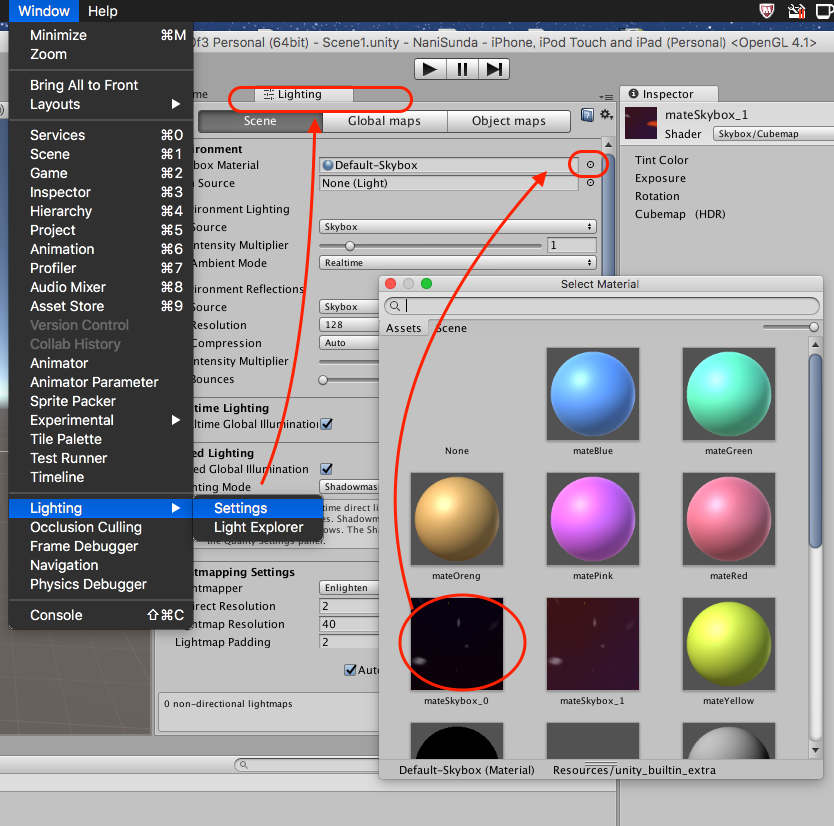Open the Lighting Mode Shadowmask dropdown

pos(349,487)
